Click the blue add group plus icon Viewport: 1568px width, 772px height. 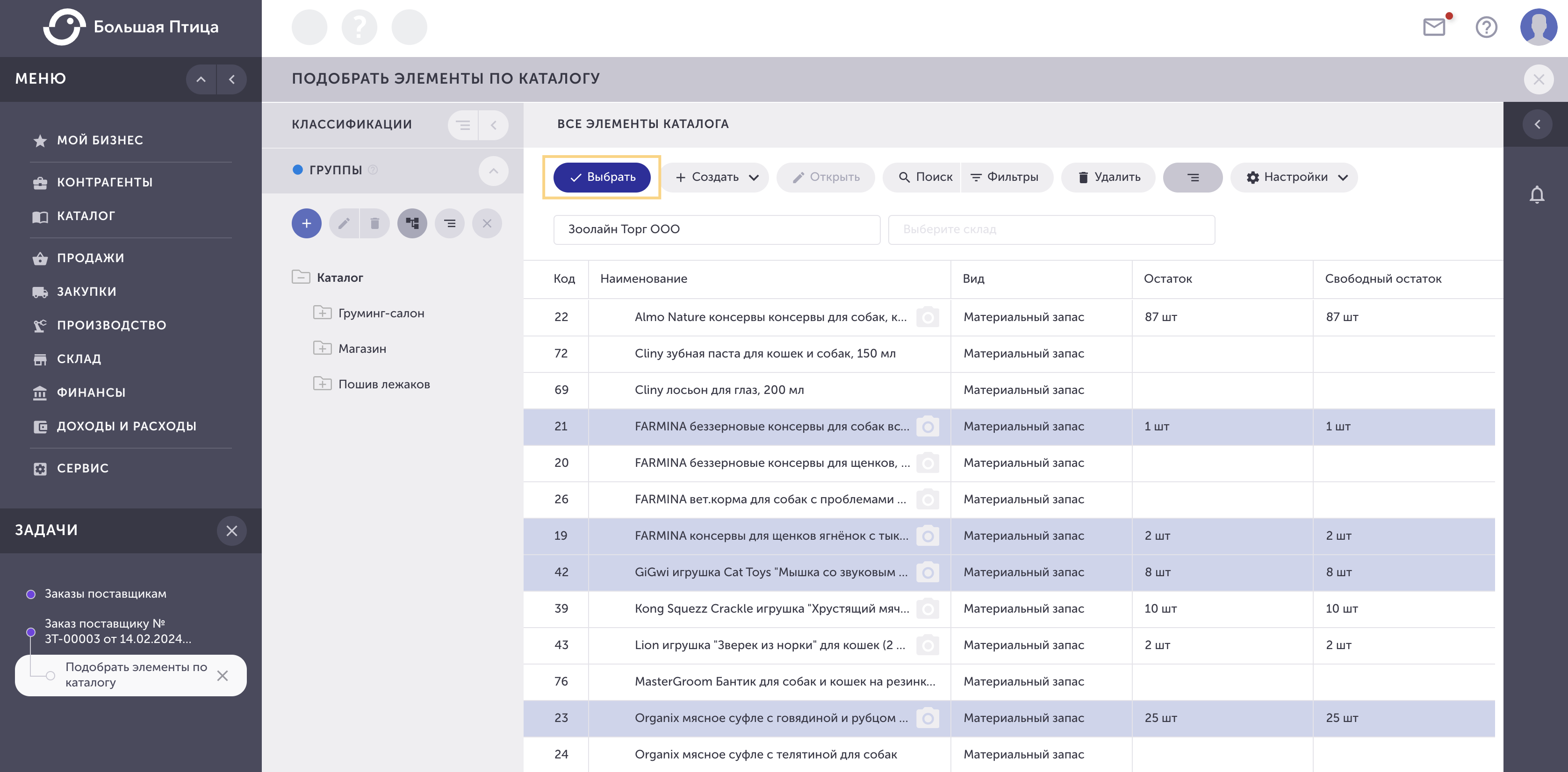pyautogui.click(x=306, y=223)
